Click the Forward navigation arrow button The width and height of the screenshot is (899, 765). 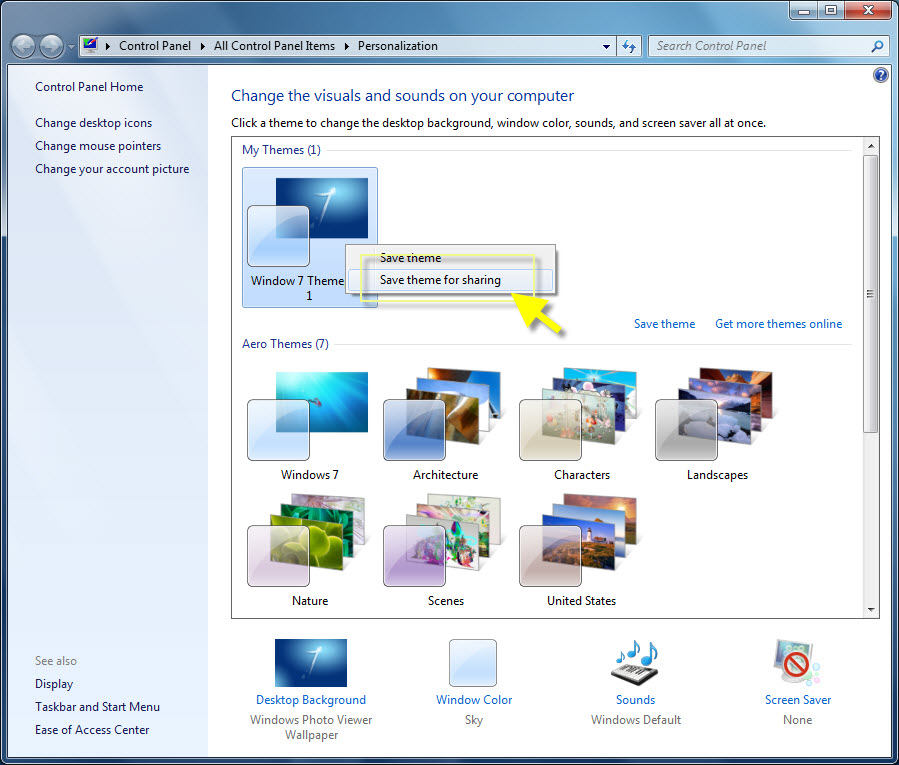pyautogui.click(x=52, y=46)
